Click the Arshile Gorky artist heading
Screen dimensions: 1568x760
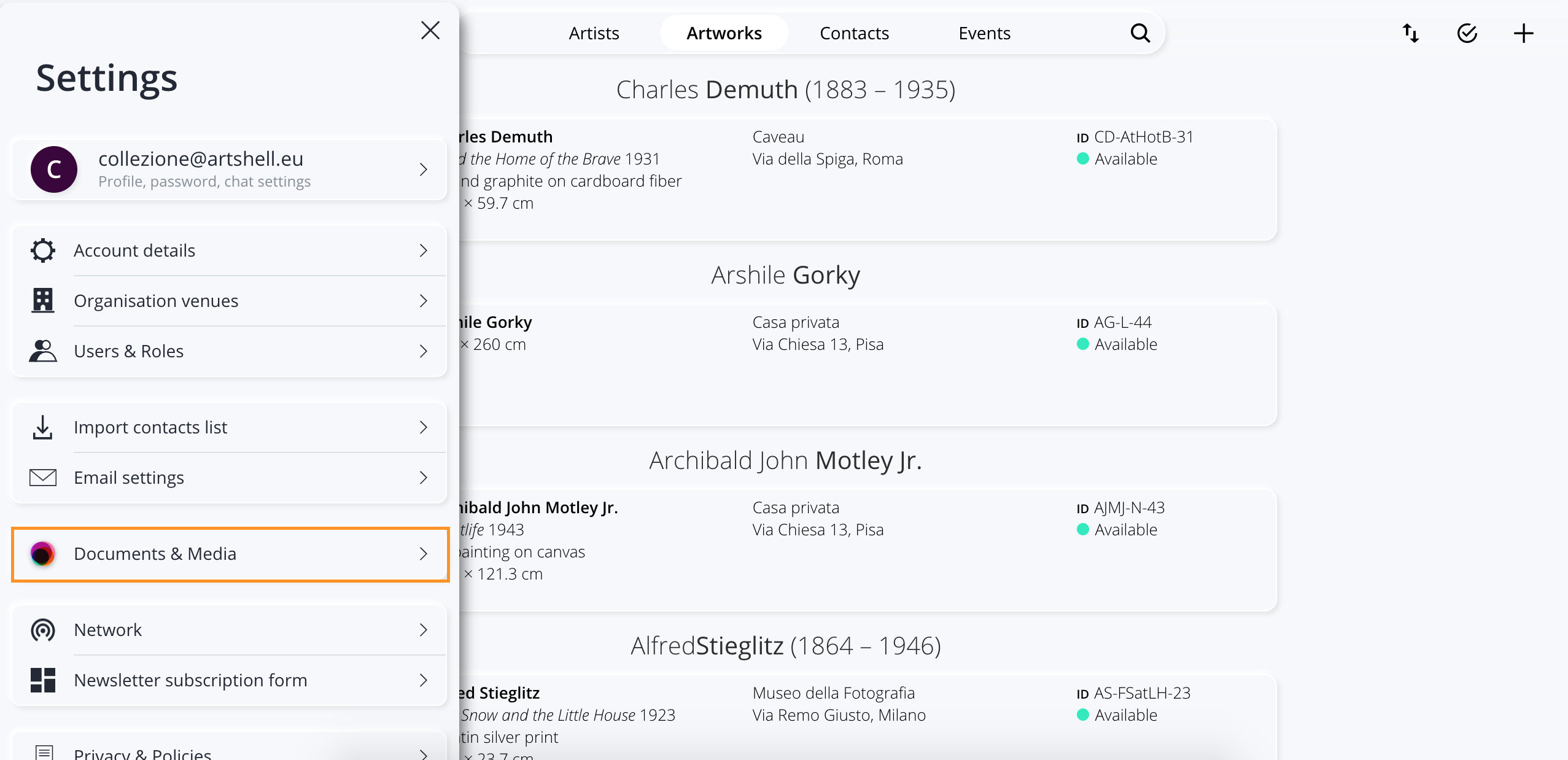[x=786, y=275]
